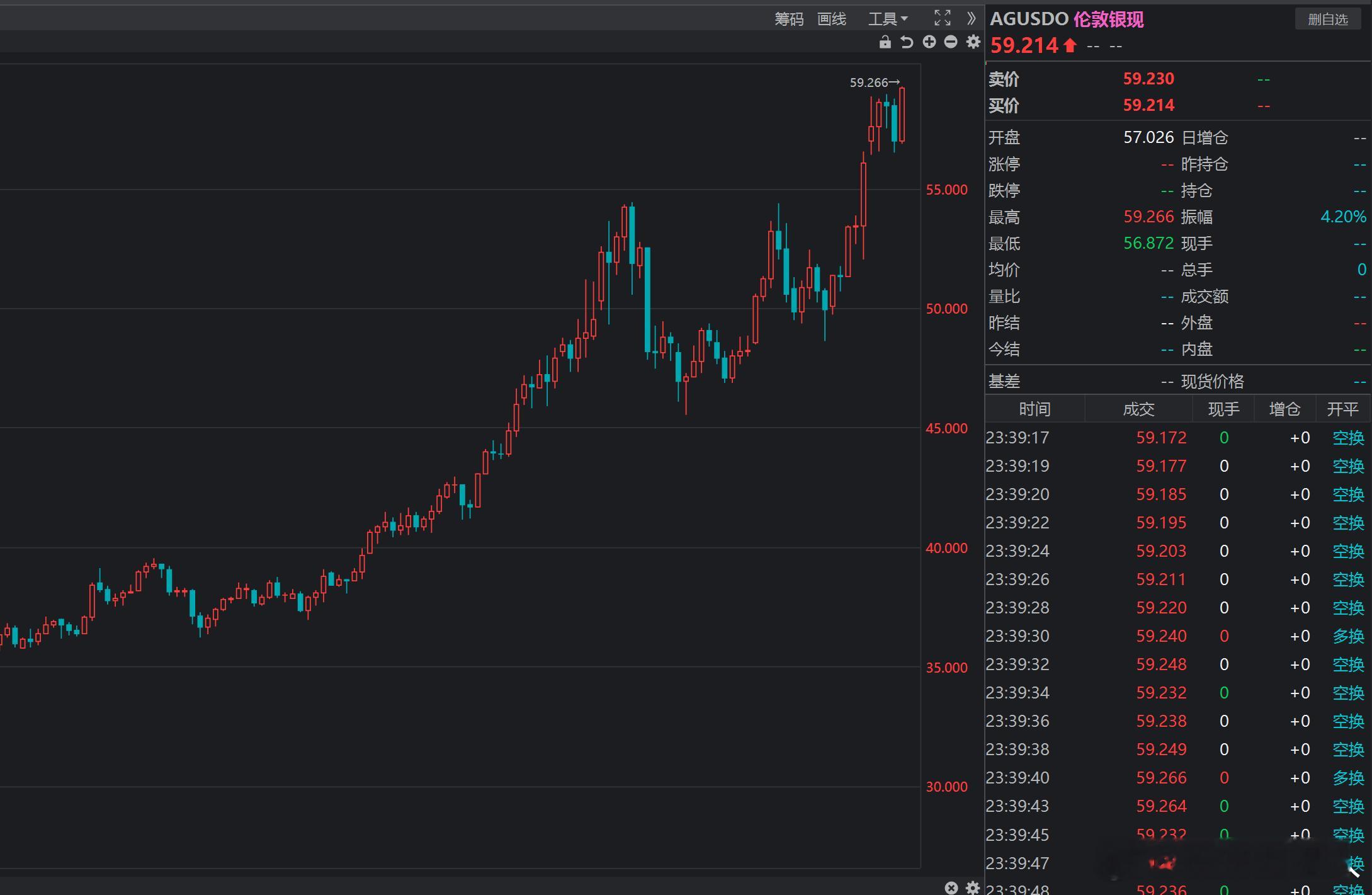Click the 开平 column header
This screenshot has height=895, width=1372.
pyautogui.click(x=1342, y=409)
